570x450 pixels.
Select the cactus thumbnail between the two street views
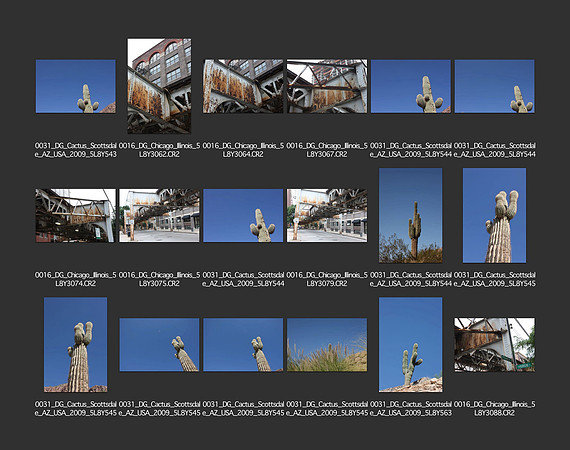[x=243, y=216]
